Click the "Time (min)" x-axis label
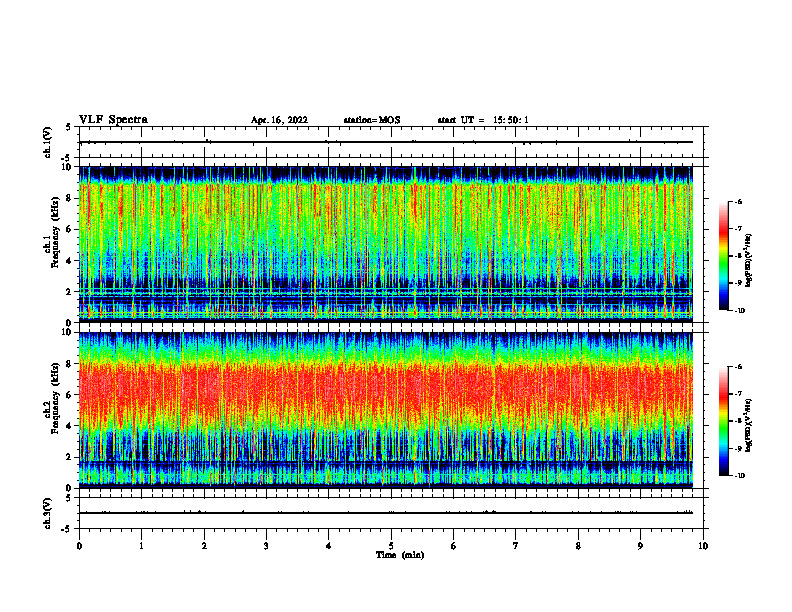The width and height of the screenshot is (792, 612). coord(400,555)
